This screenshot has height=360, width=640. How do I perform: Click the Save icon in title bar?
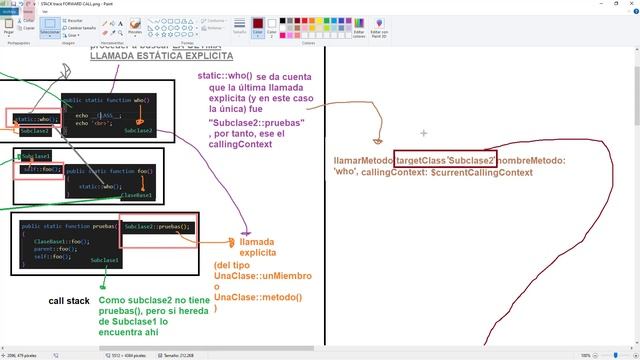(x=13, y=4)
